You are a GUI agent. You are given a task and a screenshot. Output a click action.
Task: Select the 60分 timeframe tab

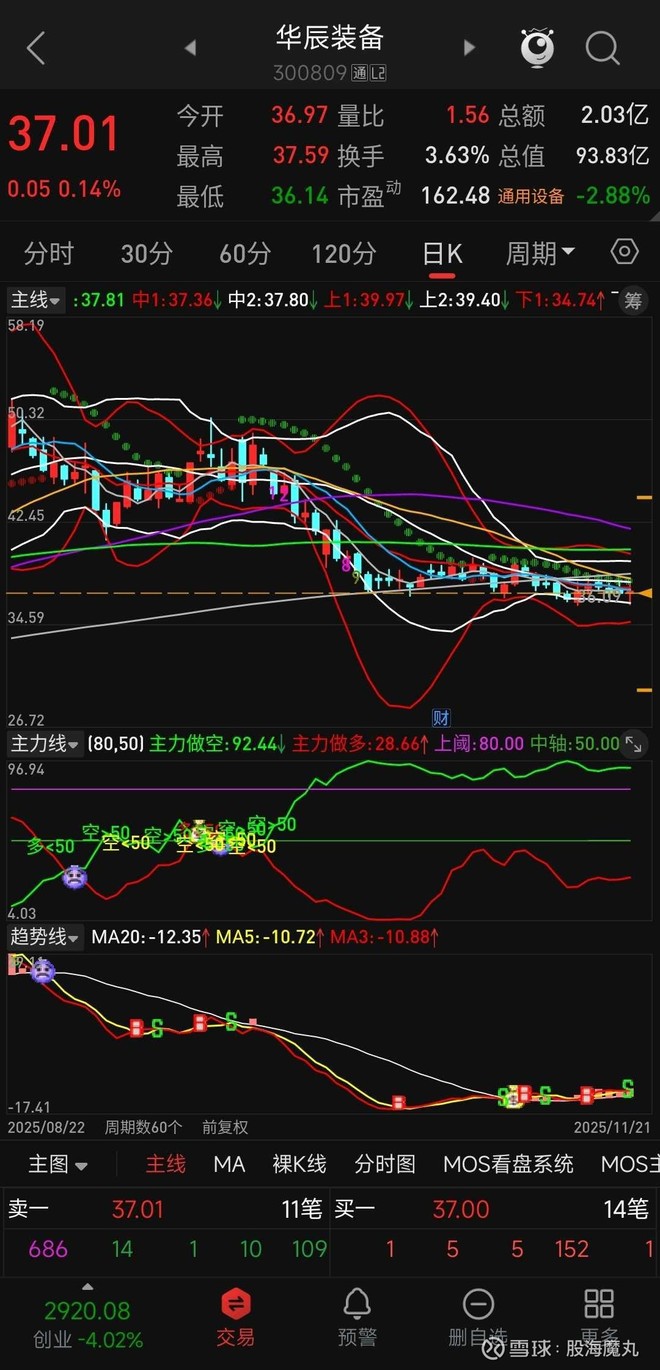coord(244,253)
